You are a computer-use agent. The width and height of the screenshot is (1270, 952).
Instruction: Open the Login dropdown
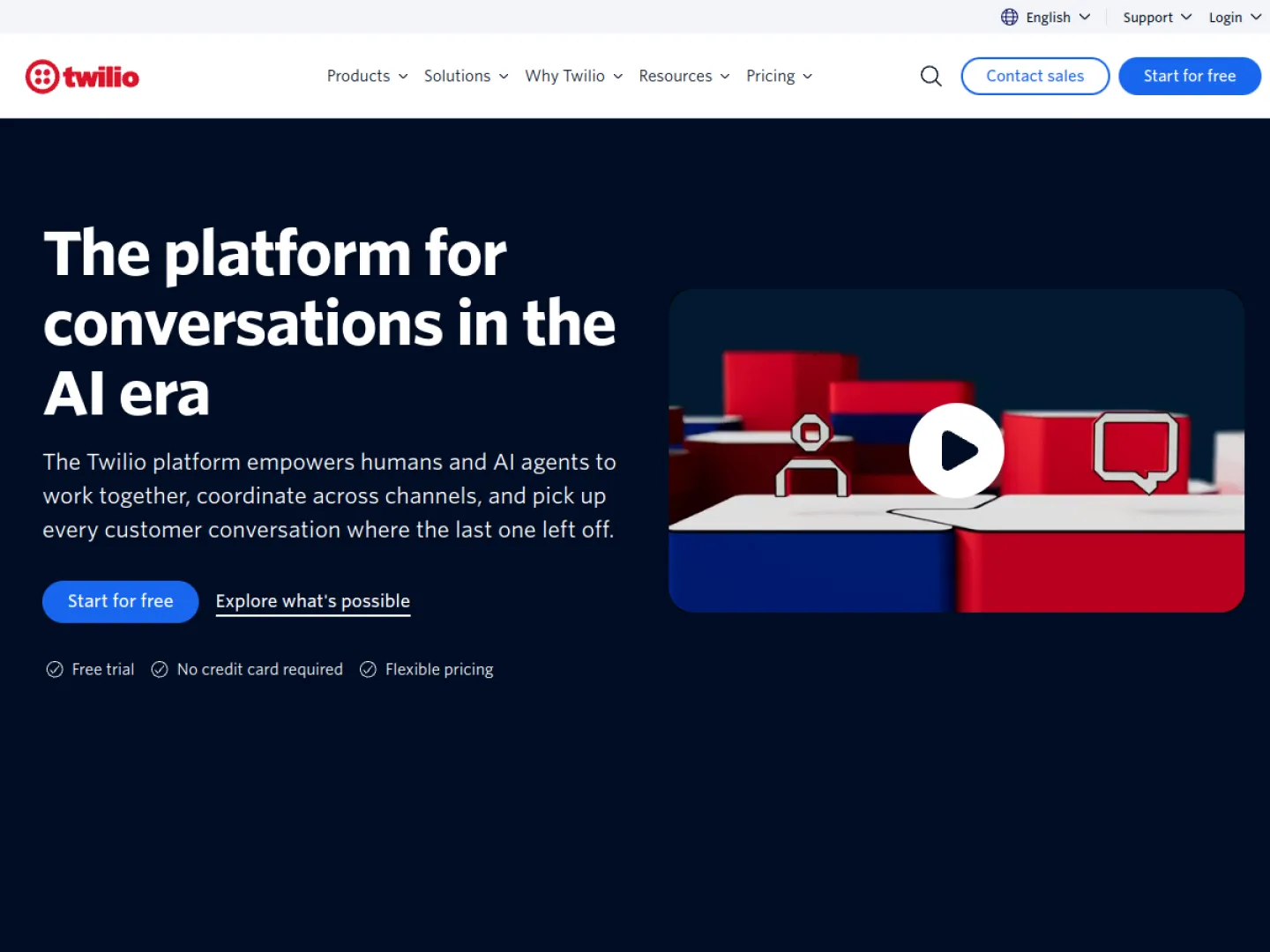(x=1235, y=17)
